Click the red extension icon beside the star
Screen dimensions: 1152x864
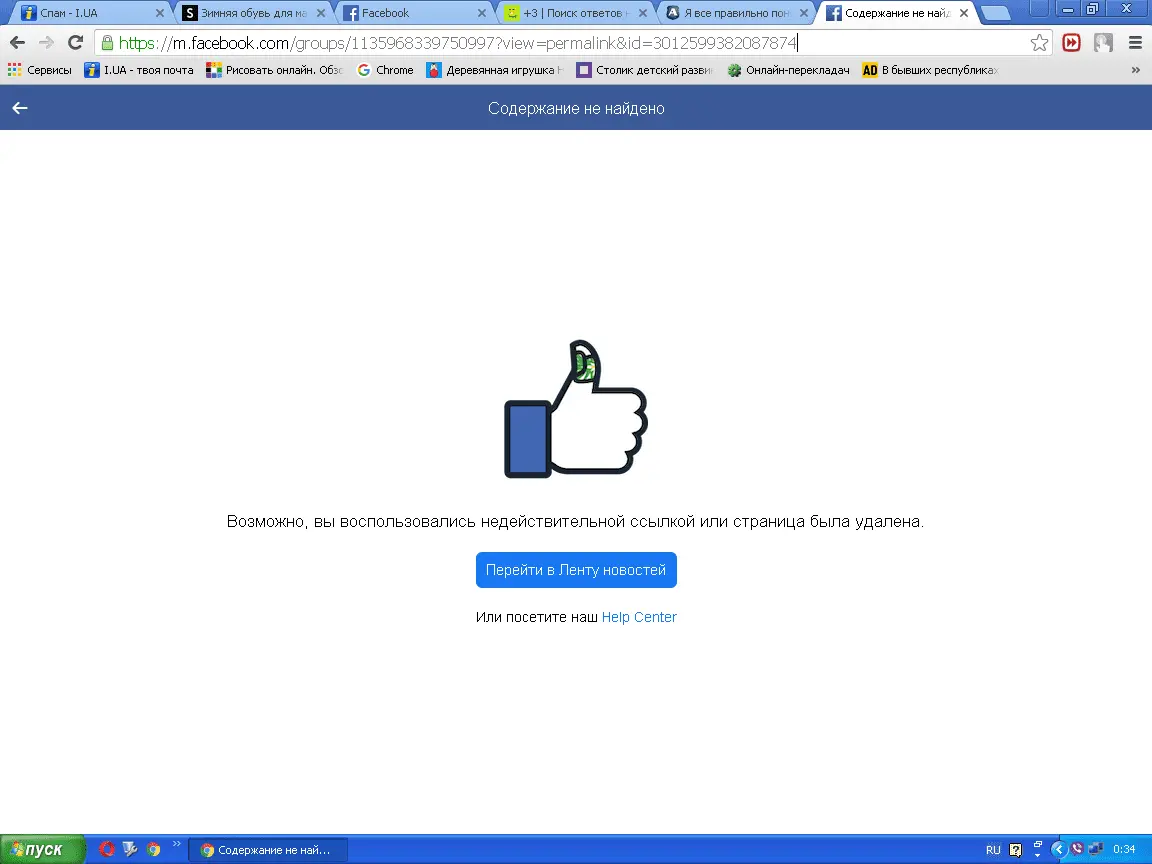tap(1071, 43)
